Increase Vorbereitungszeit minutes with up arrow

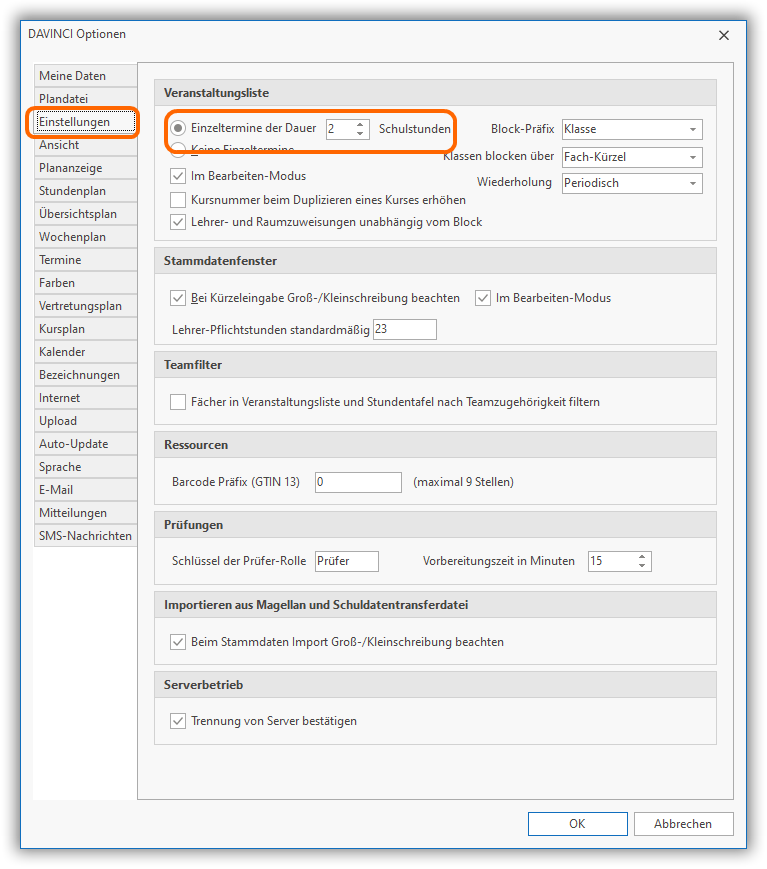tap(642, 556)
